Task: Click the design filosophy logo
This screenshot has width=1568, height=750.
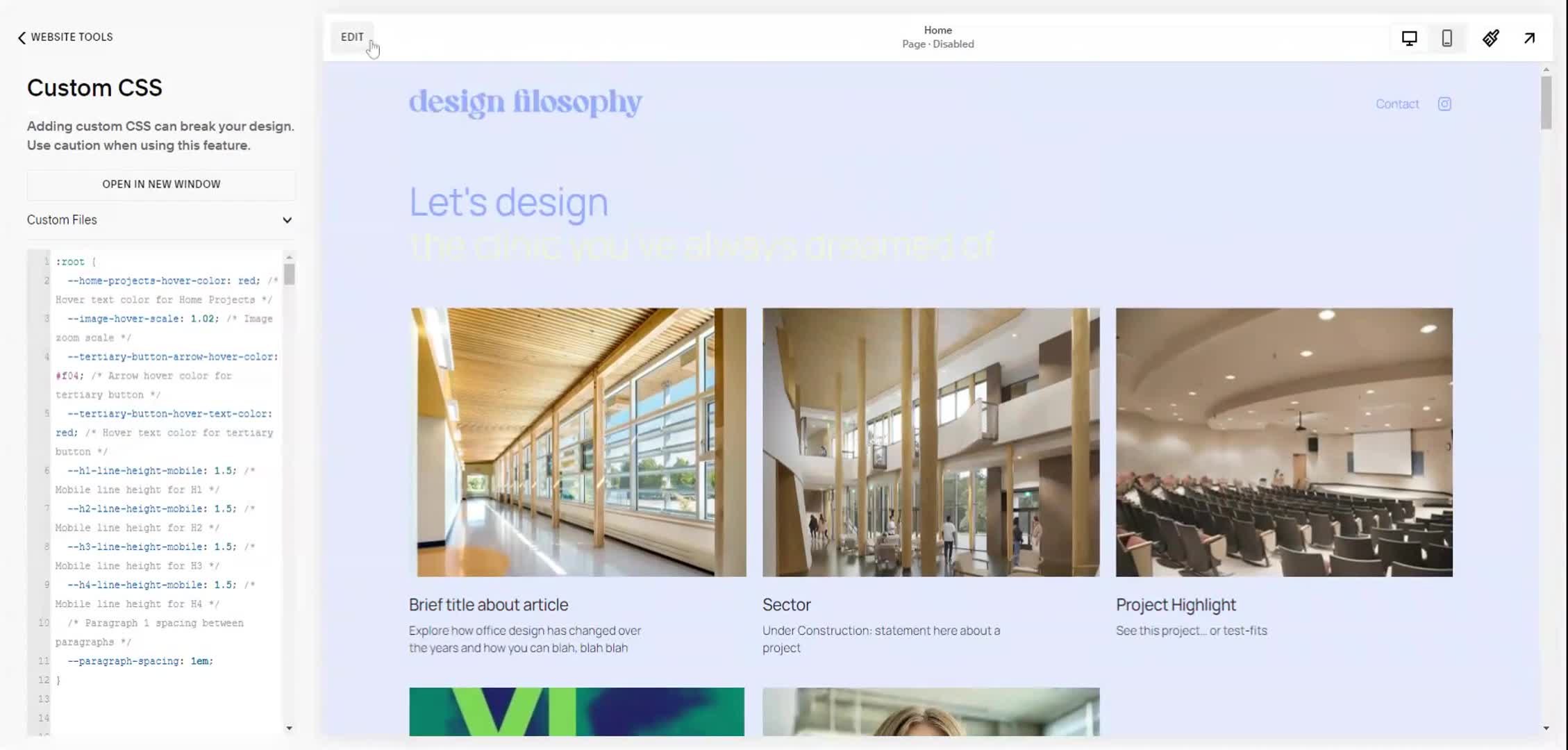Action: click(526, 103)
